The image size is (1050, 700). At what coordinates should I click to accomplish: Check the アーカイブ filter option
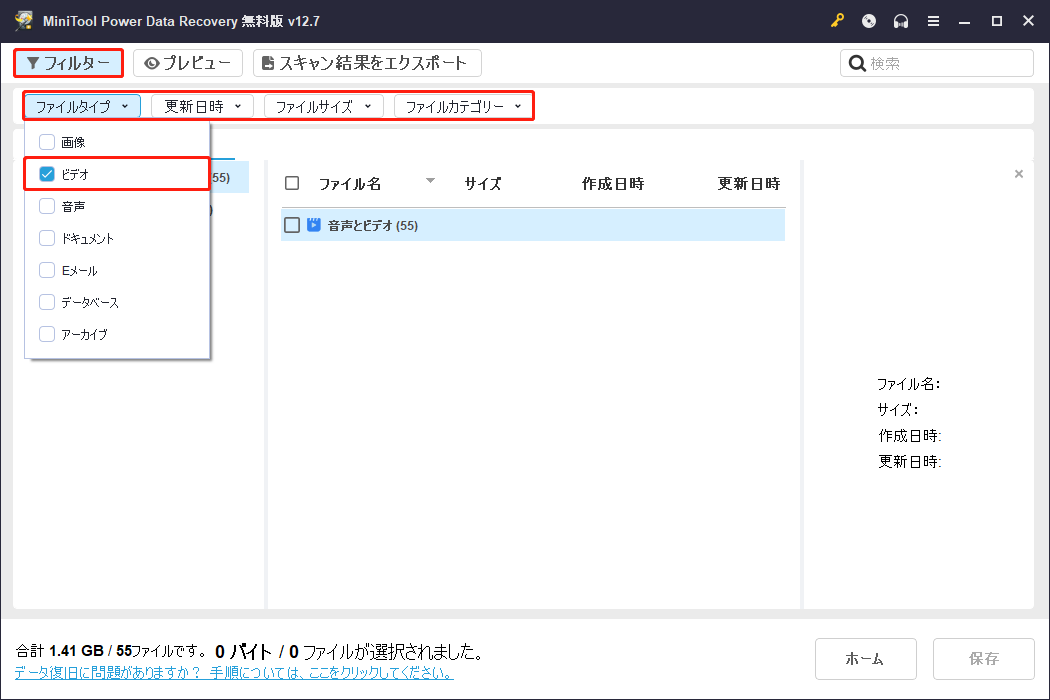(x=44, y=334)
